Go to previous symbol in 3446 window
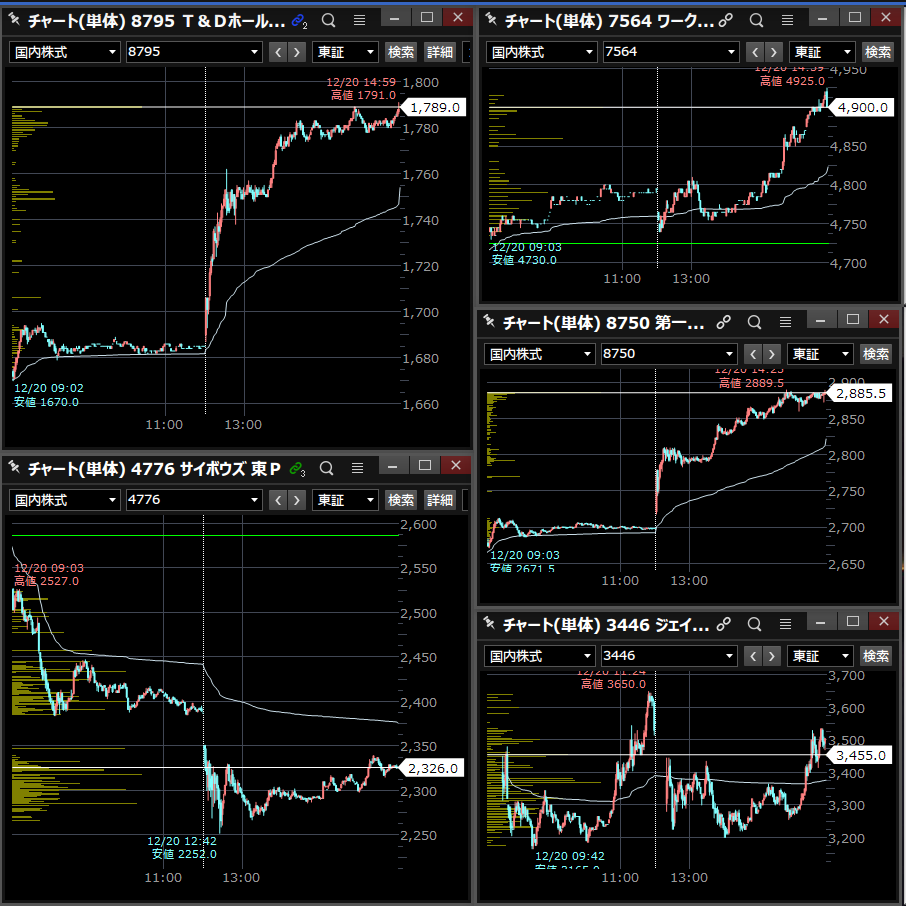The width and height of the screenshot is (906, 906). click(x=753, y=656)
